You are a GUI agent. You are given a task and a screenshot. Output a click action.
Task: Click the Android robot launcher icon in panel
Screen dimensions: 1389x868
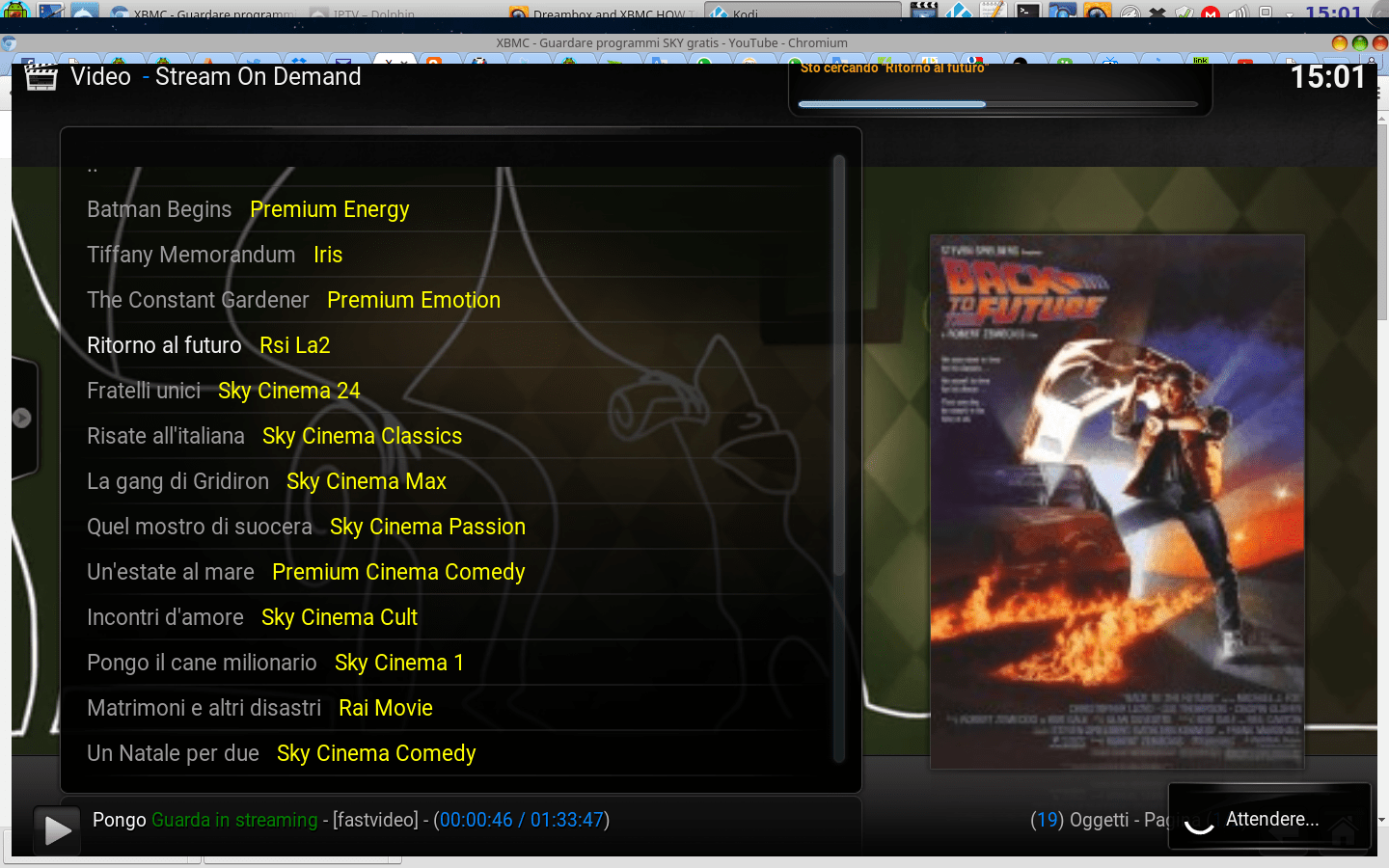pyautogui.click(x=16, y=10)
